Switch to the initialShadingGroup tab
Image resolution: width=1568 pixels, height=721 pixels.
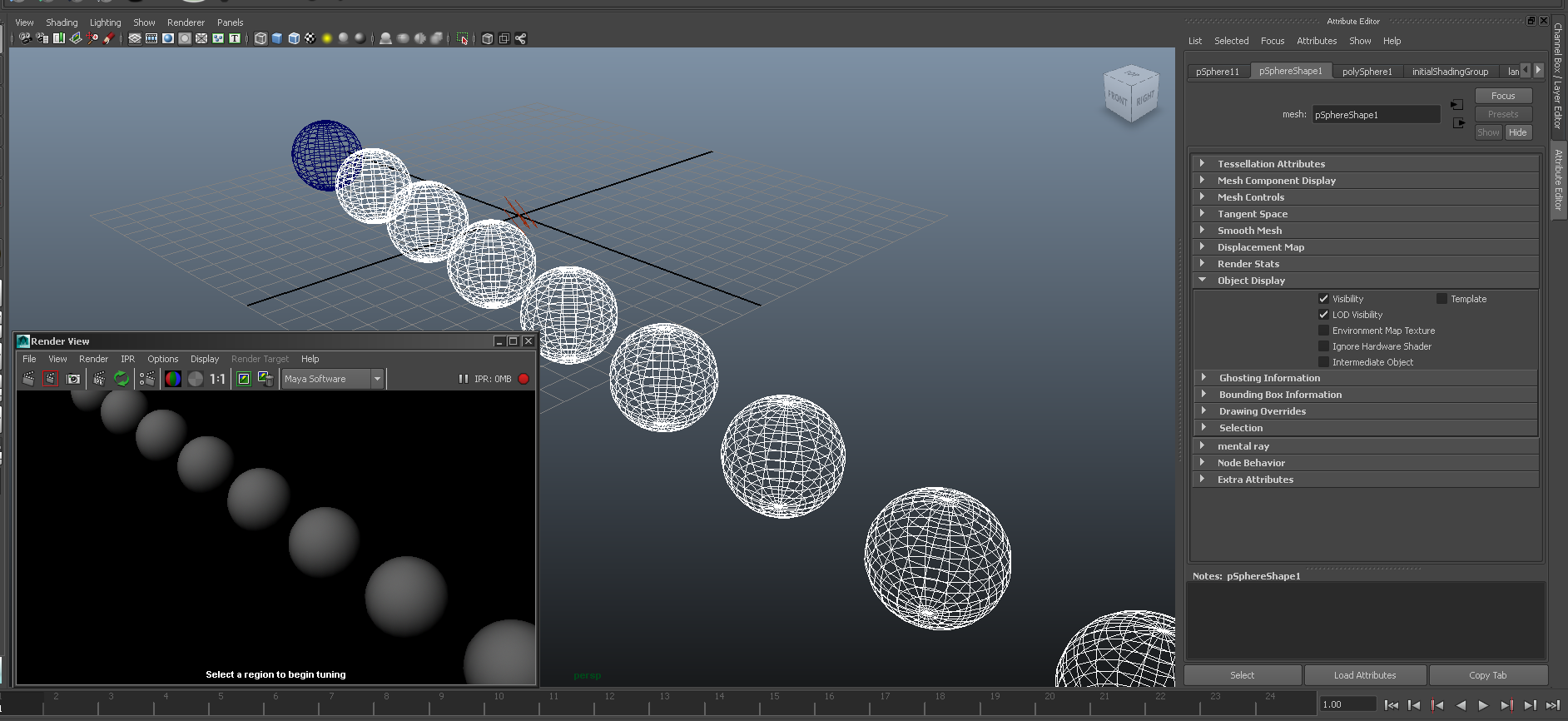(x=1451, y=72)
